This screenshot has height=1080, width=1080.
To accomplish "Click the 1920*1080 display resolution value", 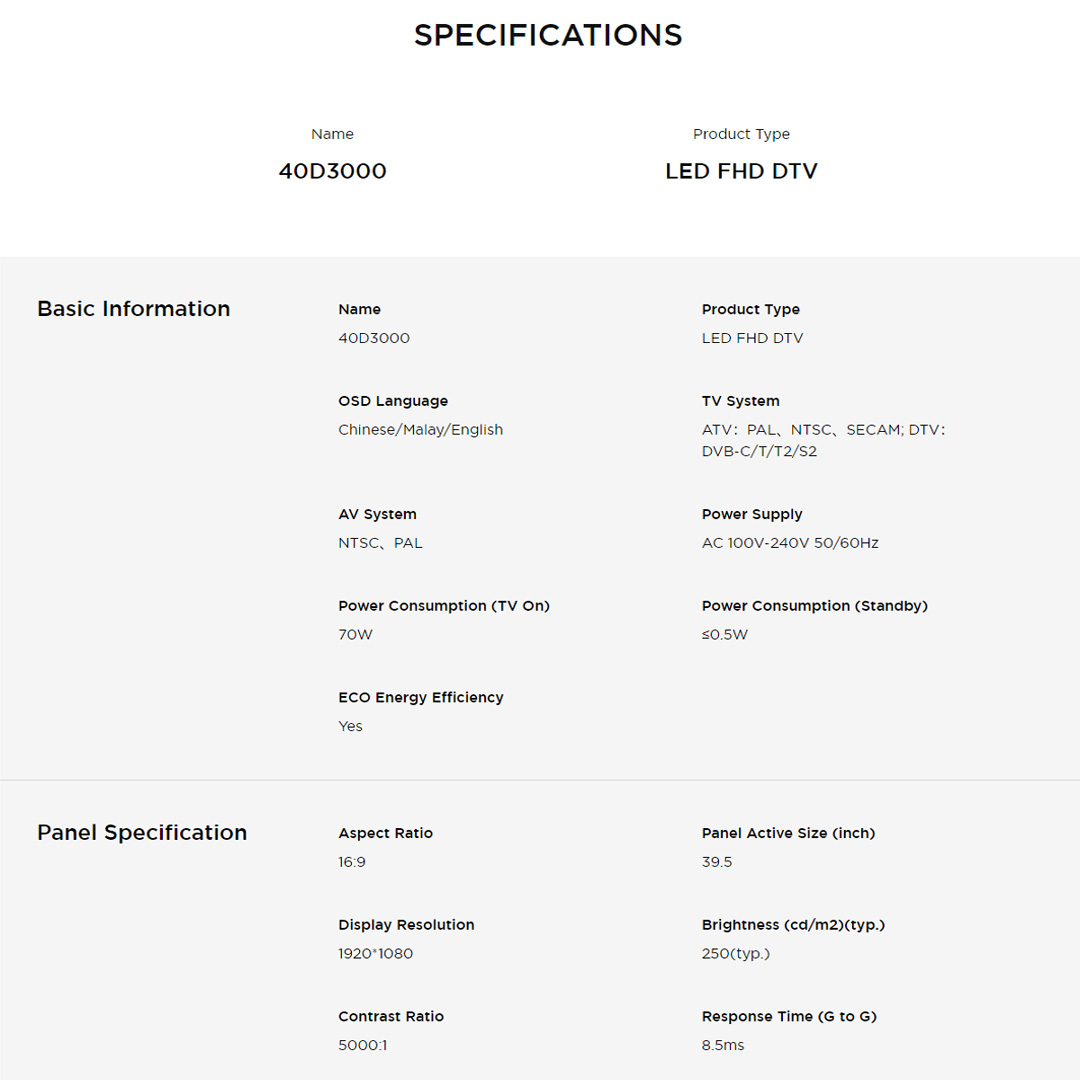I will click(x=375, y=954).
